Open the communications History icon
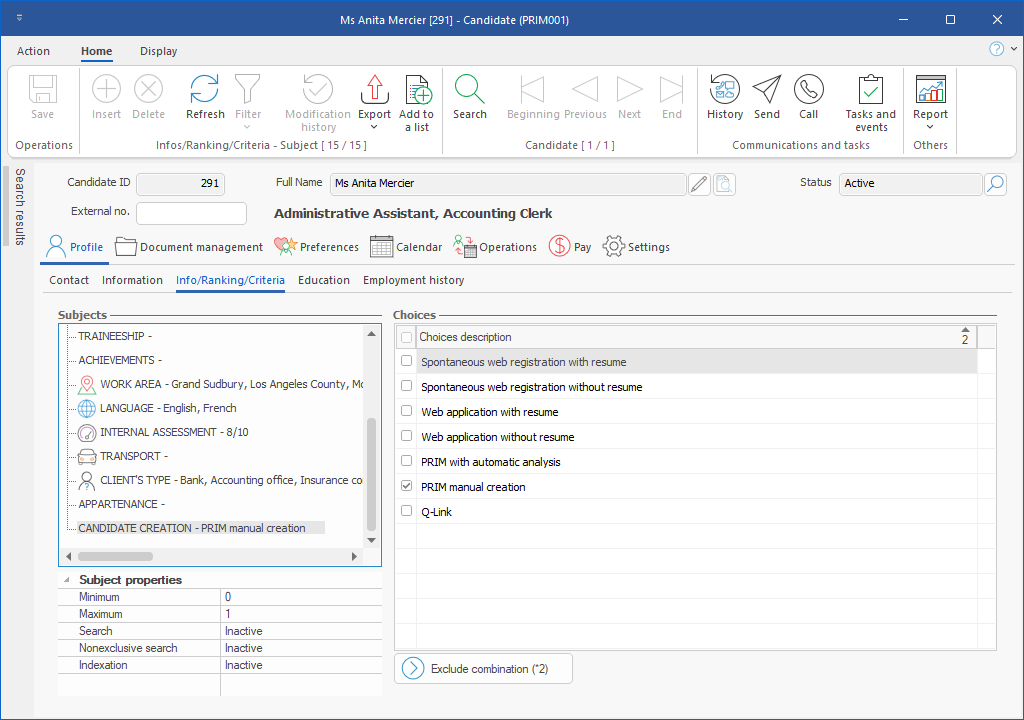The height and width of the screenshot is (720, 1024). tap(724, 91)
